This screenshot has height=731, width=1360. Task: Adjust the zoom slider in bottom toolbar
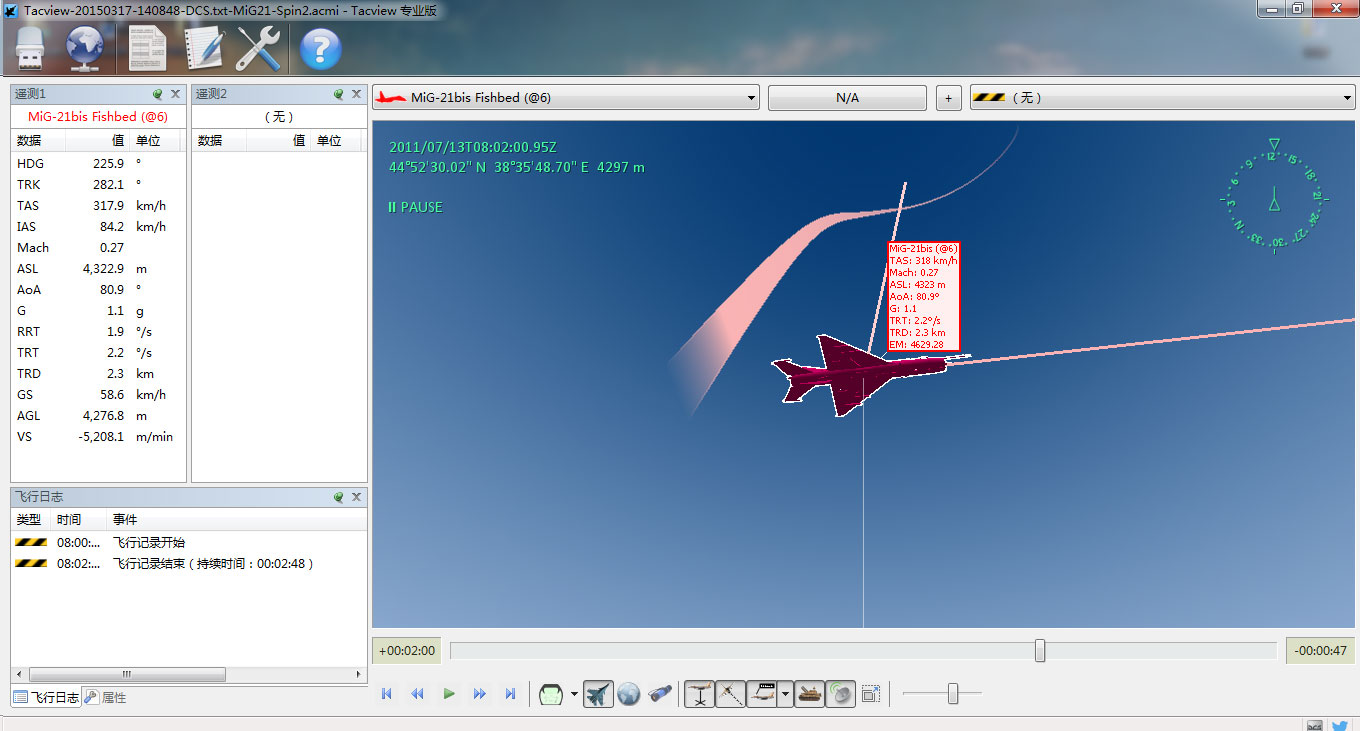(953, 693)
